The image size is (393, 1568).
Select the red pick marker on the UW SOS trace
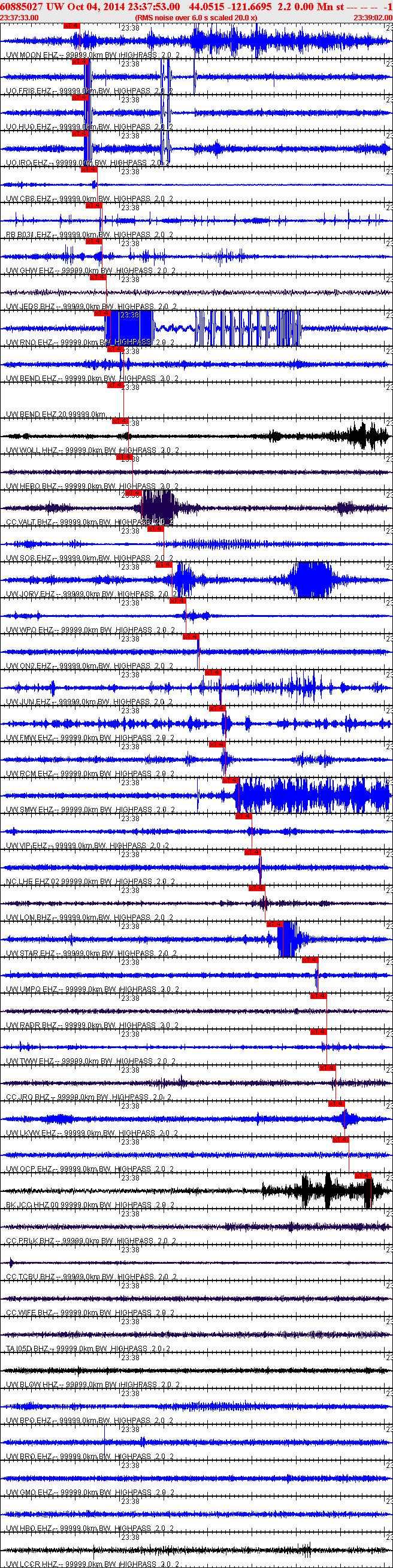[155, 529]
